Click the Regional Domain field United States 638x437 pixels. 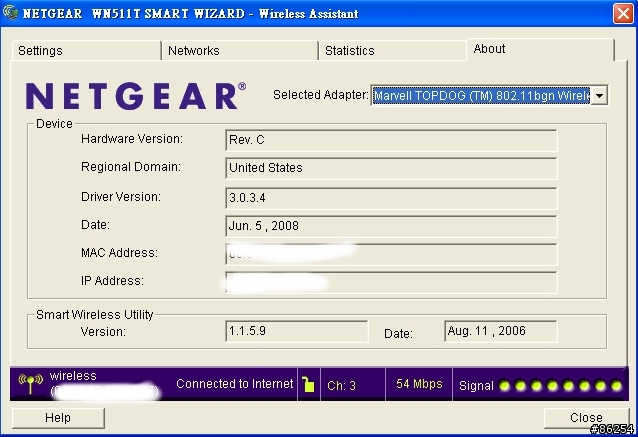tap(391, 168)
